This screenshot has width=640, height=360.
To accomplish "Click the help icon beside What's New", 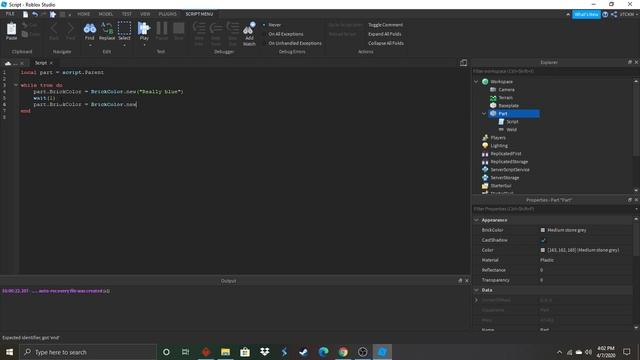I will [605, 14].
